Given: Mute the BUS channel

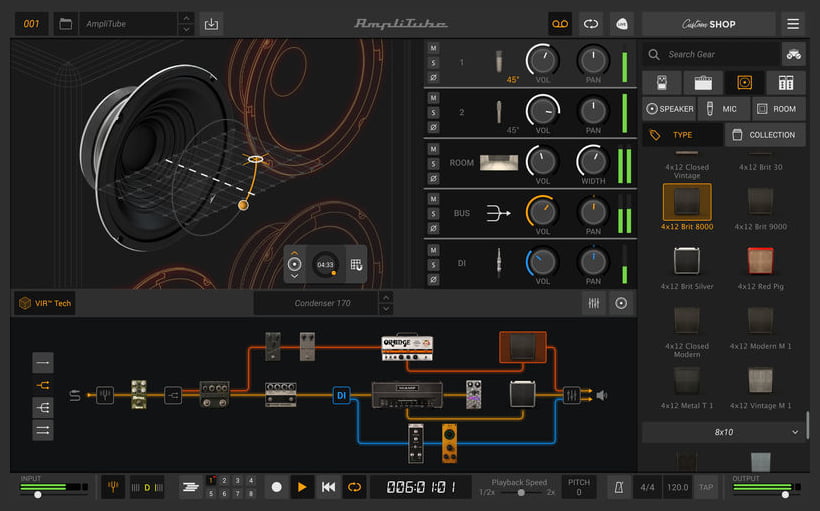Looking at the screenshot, I should (x=433, y=199).
